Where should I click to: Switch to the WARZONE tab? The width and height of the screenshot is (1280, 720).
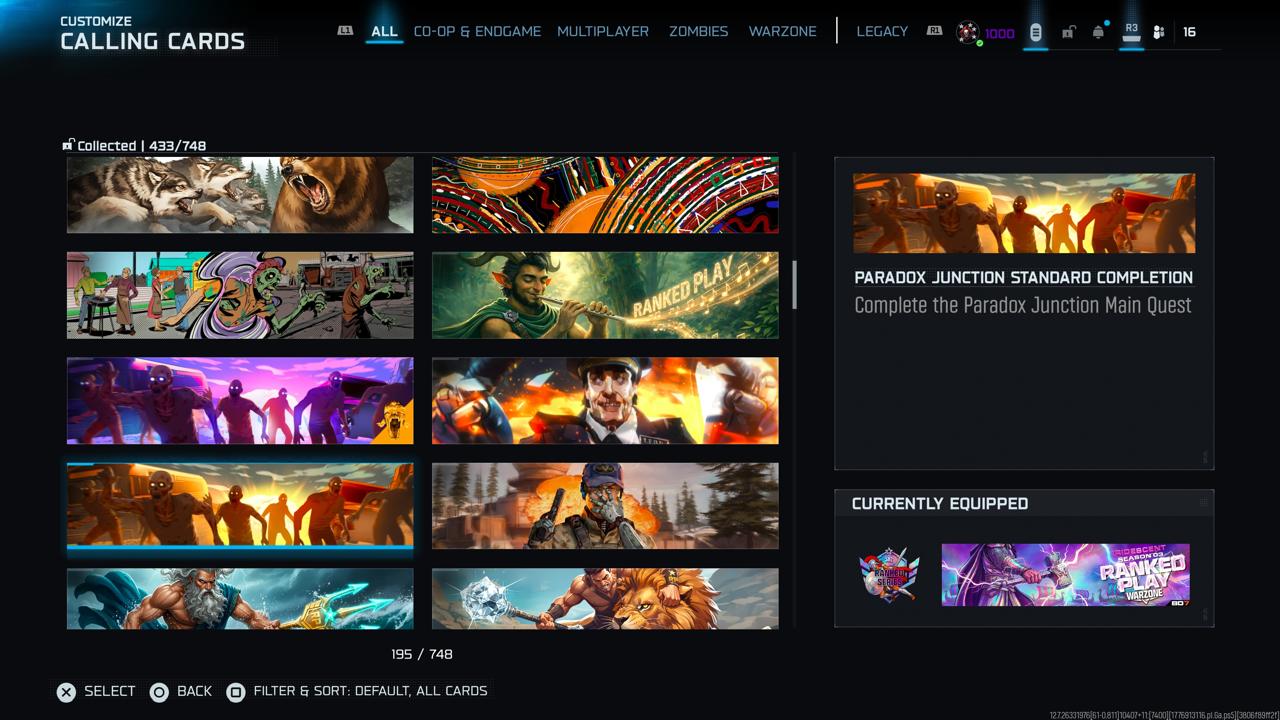(782, 31)
